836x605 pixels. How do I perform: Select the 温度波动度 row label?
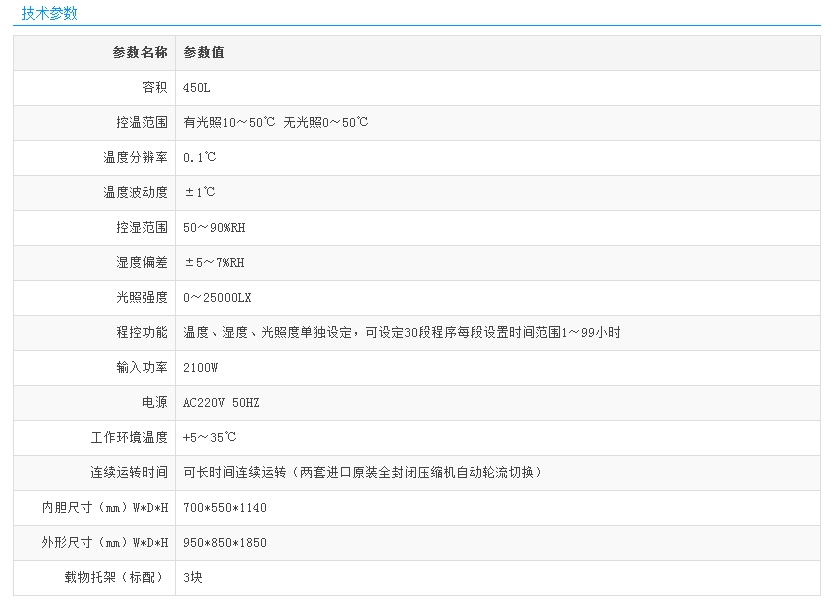(135, 193)
